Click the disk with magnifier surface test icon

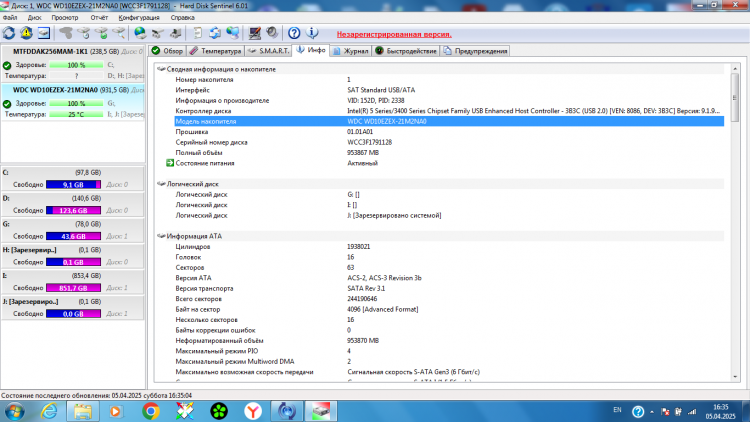coord(119,33)
